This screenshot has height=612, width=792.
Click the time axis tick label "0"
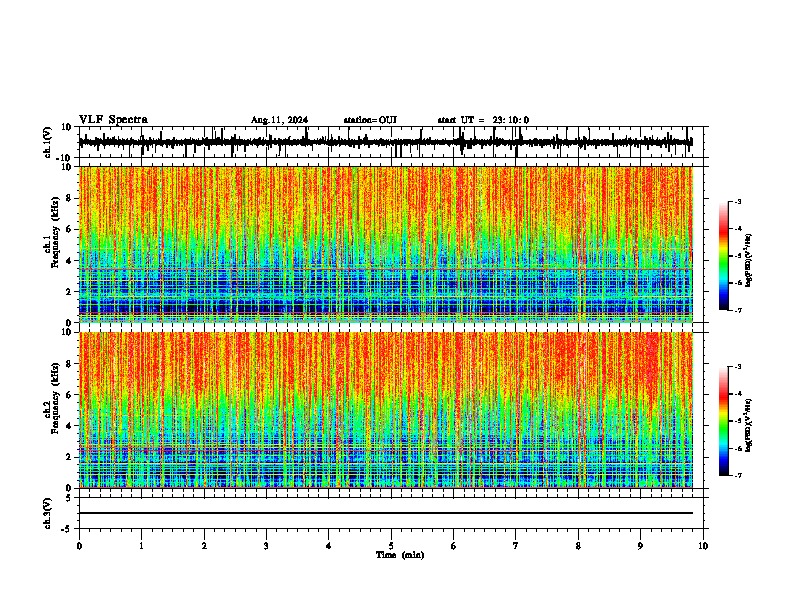click(79, 546)
